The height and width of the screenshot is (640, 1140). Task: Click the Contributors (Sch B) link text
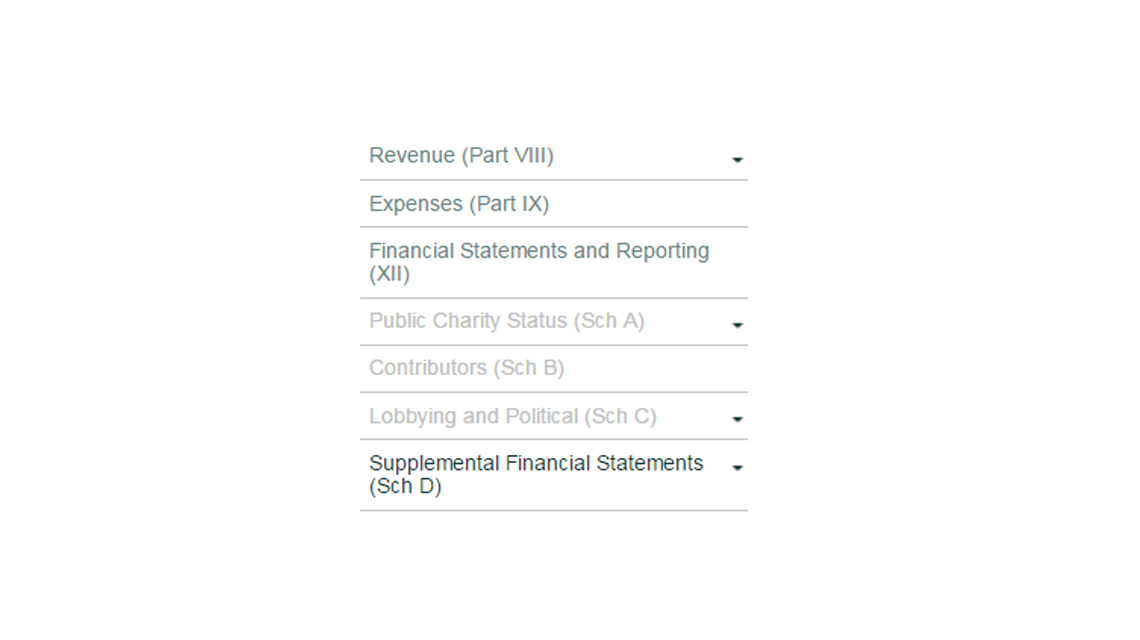[x=466, y=368]
